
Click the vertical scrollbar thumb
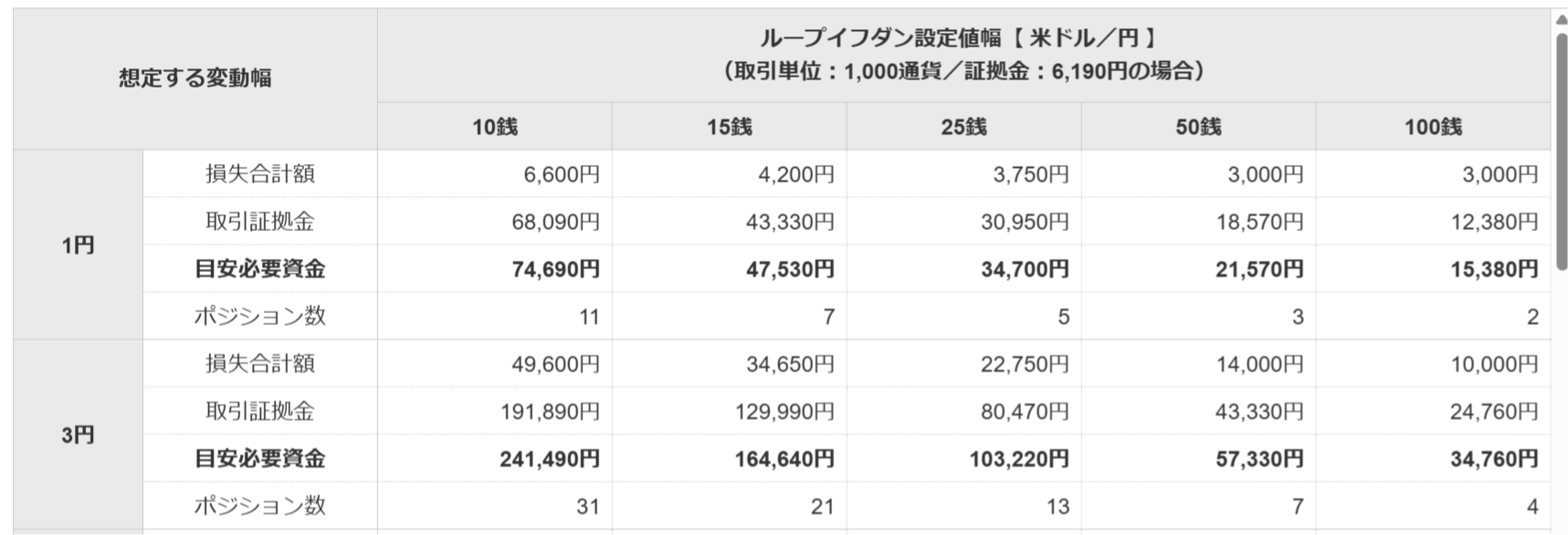coord(1561,151)
